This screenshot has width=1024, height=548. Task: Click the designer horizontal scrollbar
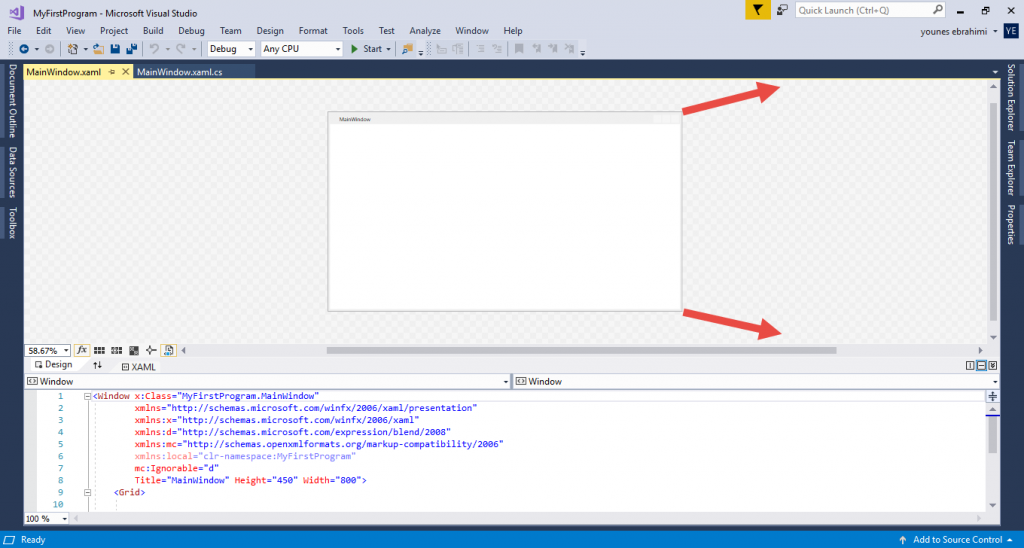[580, 351]
